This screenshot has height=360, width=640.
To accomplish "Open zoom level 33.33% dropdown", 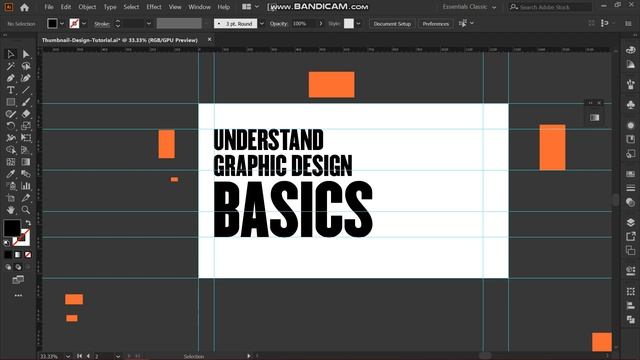I will tap(68, 356).
